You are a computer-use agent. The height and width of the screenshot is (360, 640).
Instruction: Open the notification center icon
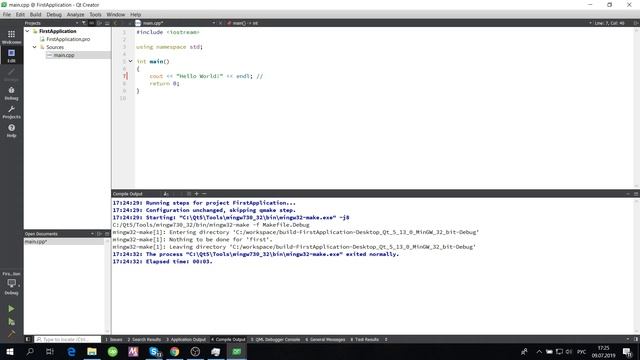pos(627,351)
